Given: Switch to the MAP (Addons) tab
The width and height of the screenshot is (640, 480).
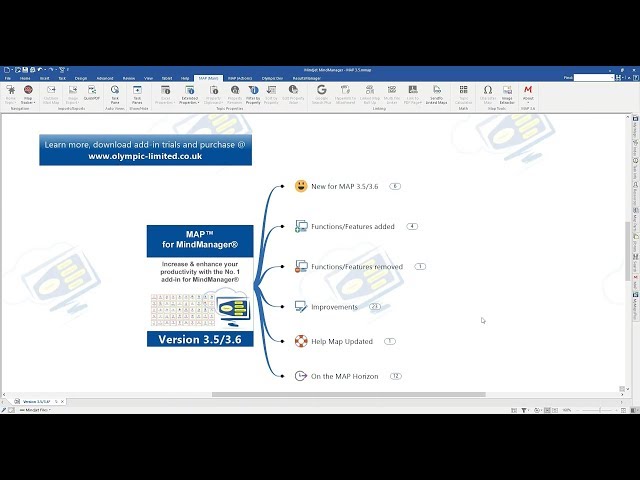Looking at the screenshot, I should tap(240, 78).
